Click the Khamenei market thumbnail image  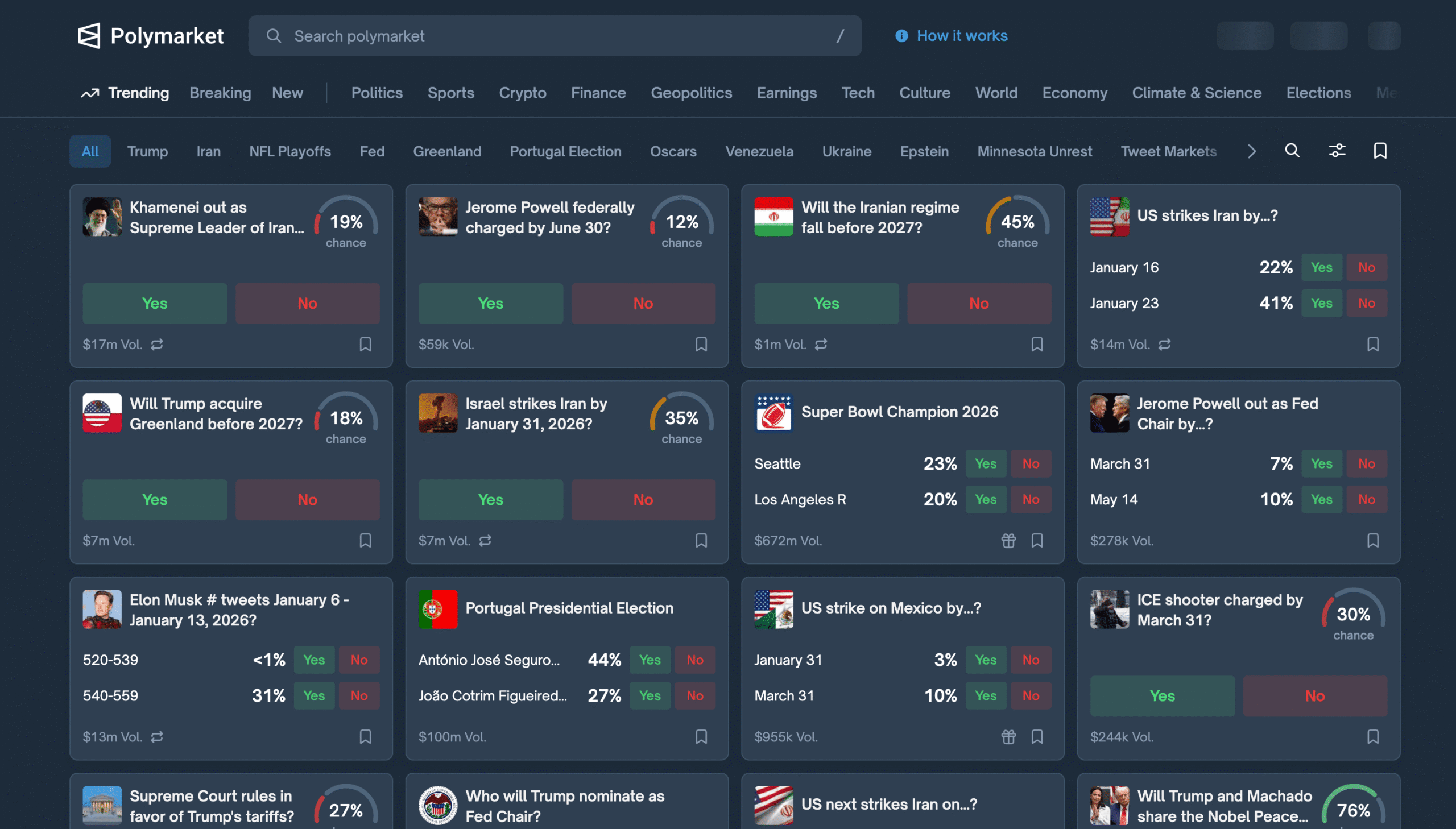[102, 217]
